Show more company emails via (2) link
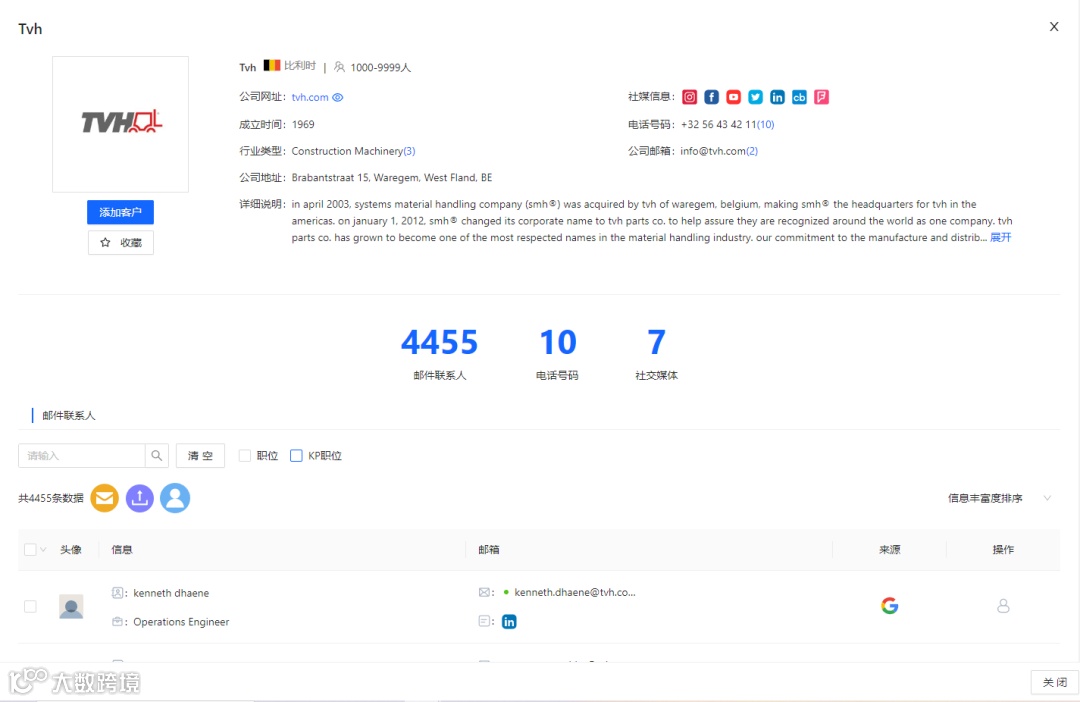 coord(752,151)
